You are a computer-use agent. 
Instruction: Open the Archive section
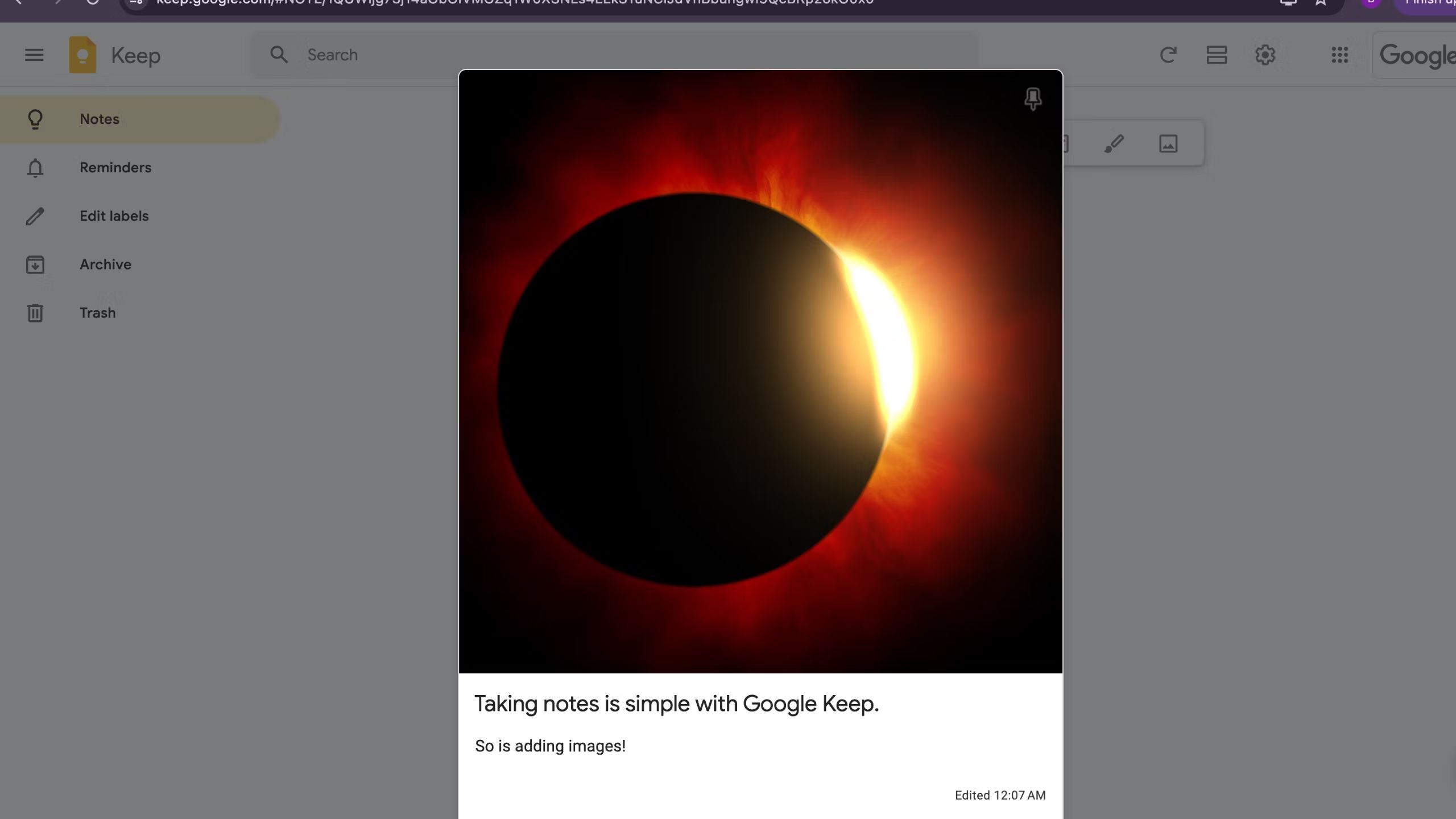(105, 264)
